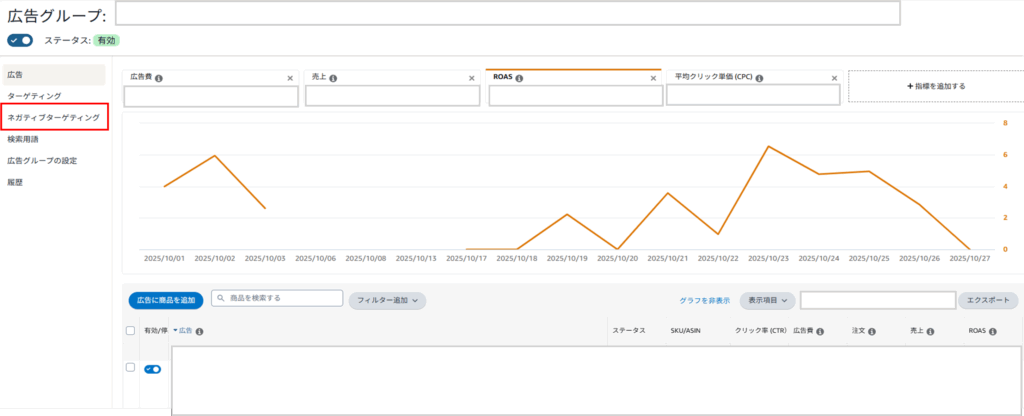Image resolution: width=1024 pixels, height=416 pixels.
Task: Click the info icon in 注文 column header
Action: coord(872,330)
